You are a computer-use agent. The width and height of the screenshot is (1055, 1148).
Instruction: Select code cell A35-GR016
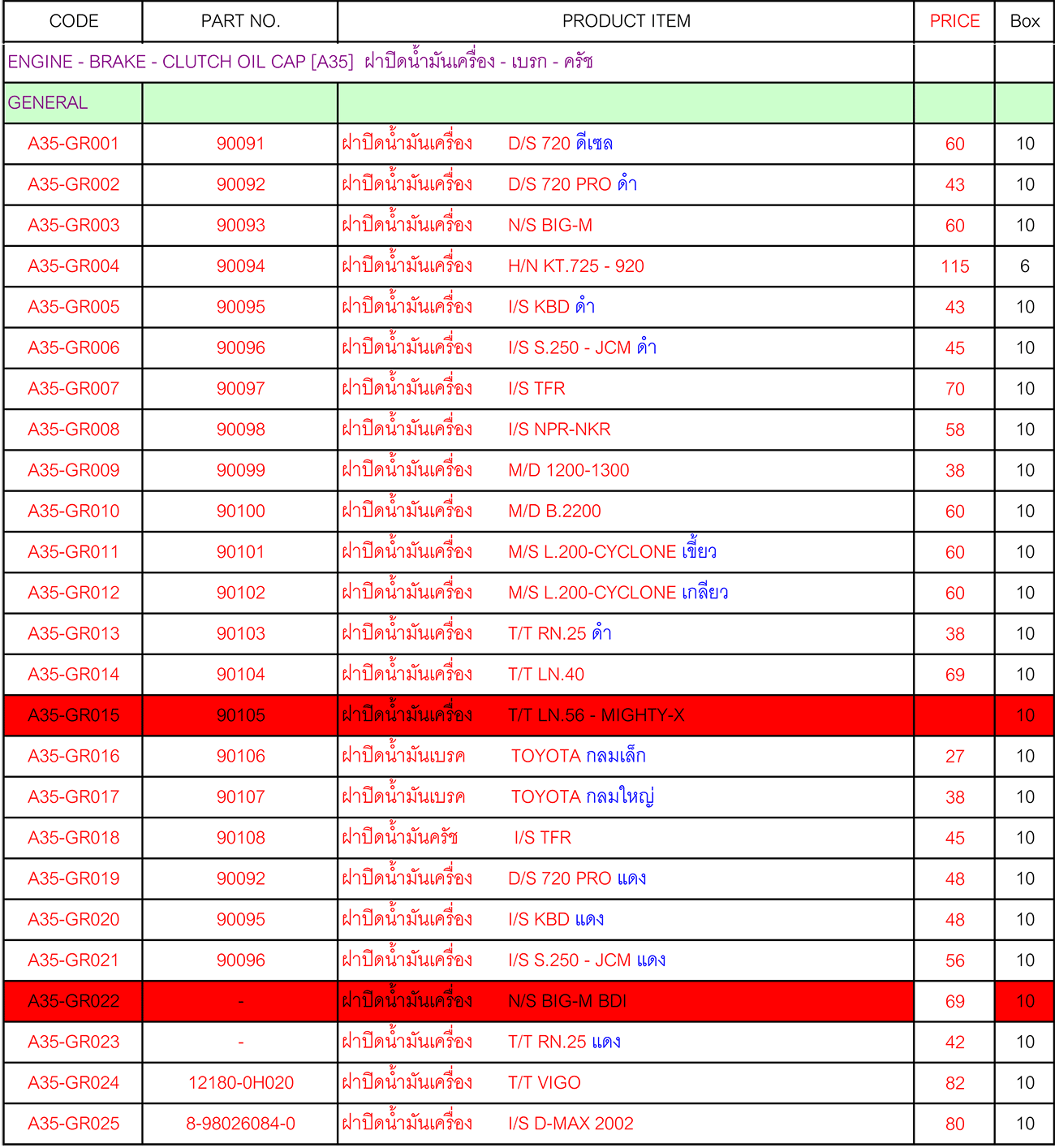point(74,756)
